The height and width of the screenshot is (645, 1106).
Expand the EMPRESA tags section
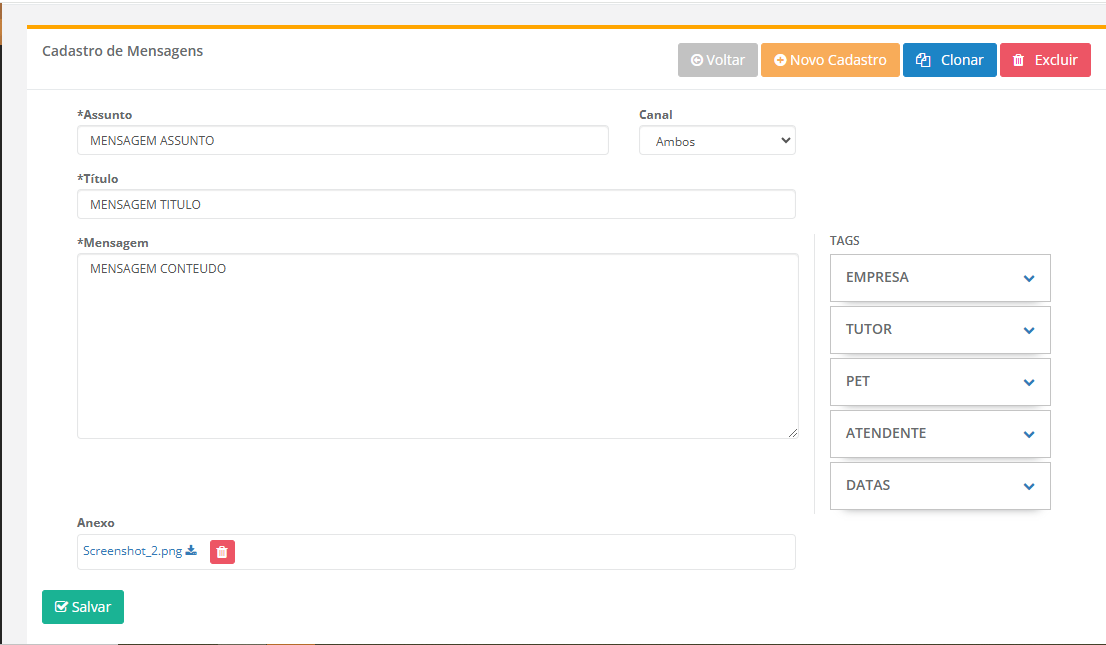[x=940, y=278]
